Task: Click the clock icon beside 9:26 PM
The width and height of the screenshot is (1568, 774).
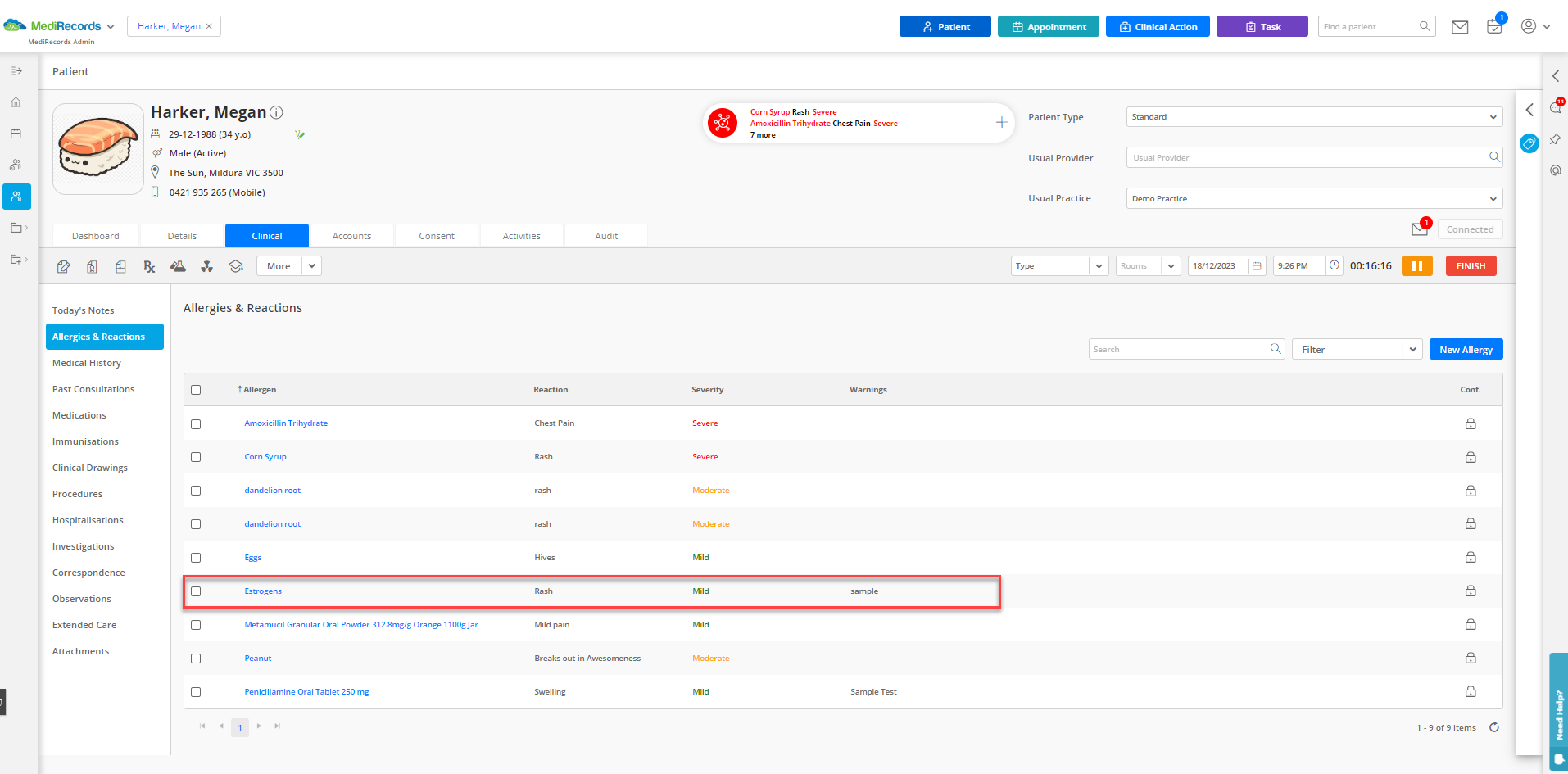Action: point(1335,265)
